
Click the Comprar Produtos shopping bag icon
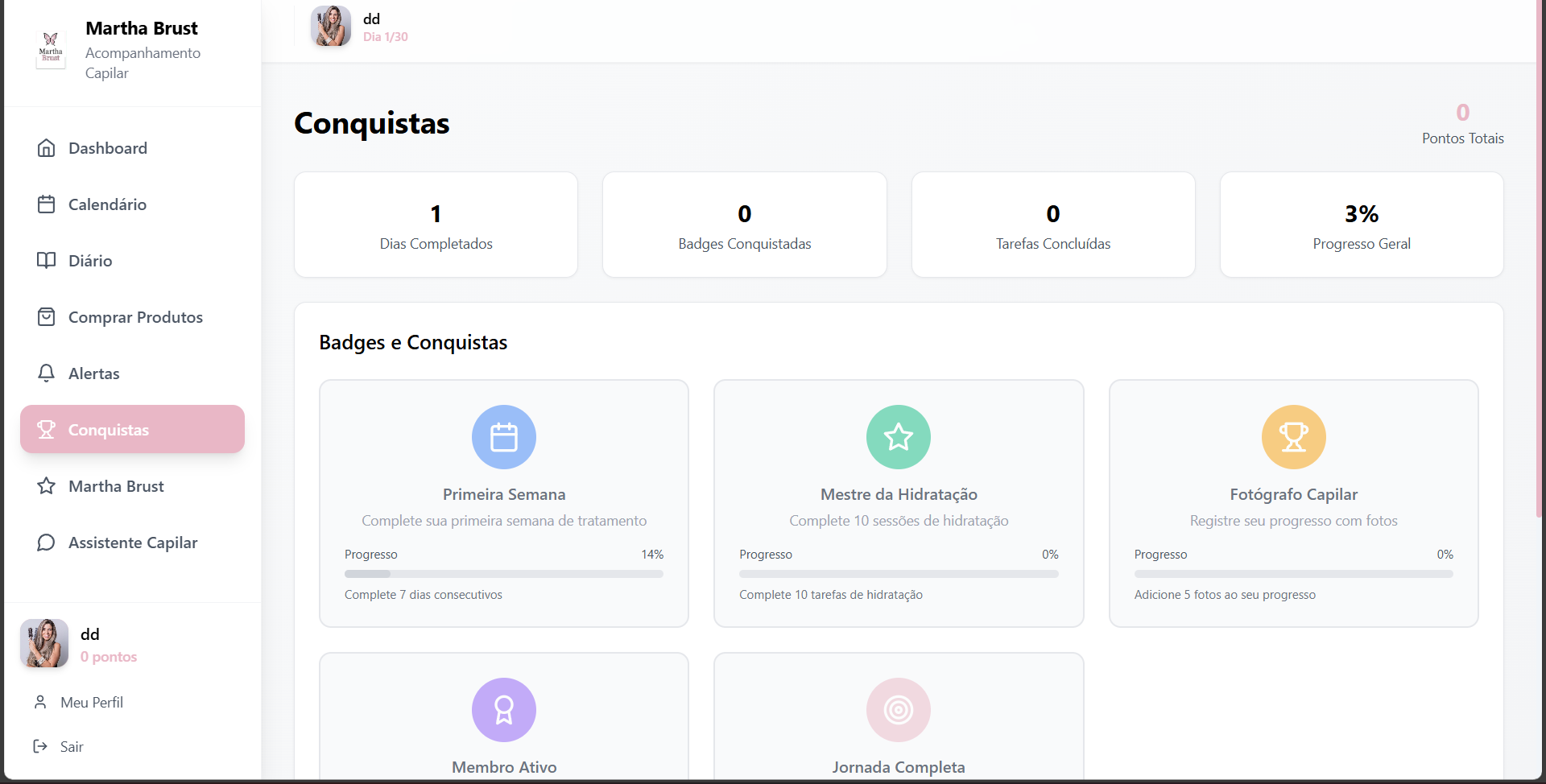pos(47,317)
